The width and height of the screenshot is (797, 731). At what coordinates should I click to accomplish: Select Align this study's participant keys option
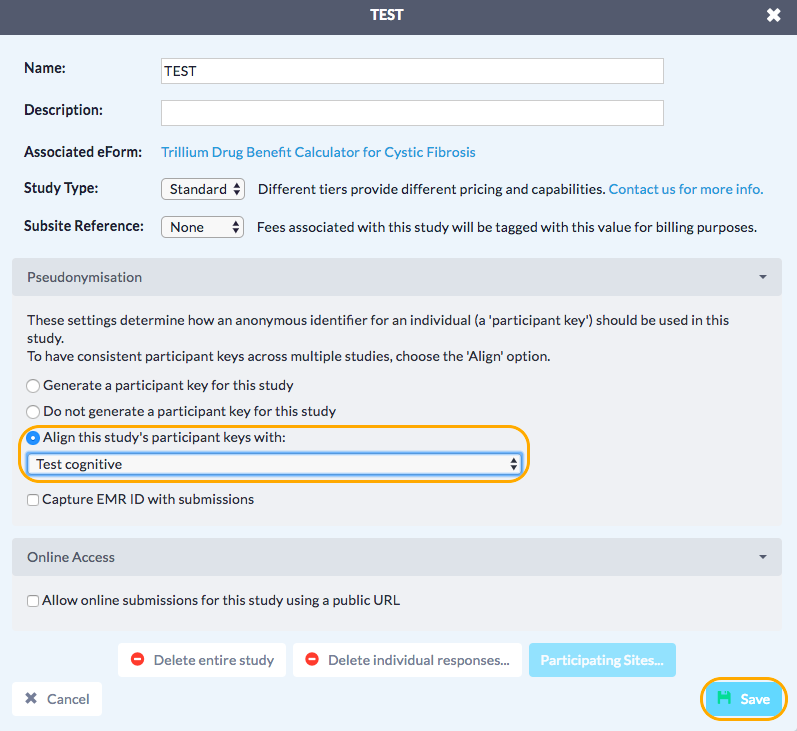coord(34,437)
